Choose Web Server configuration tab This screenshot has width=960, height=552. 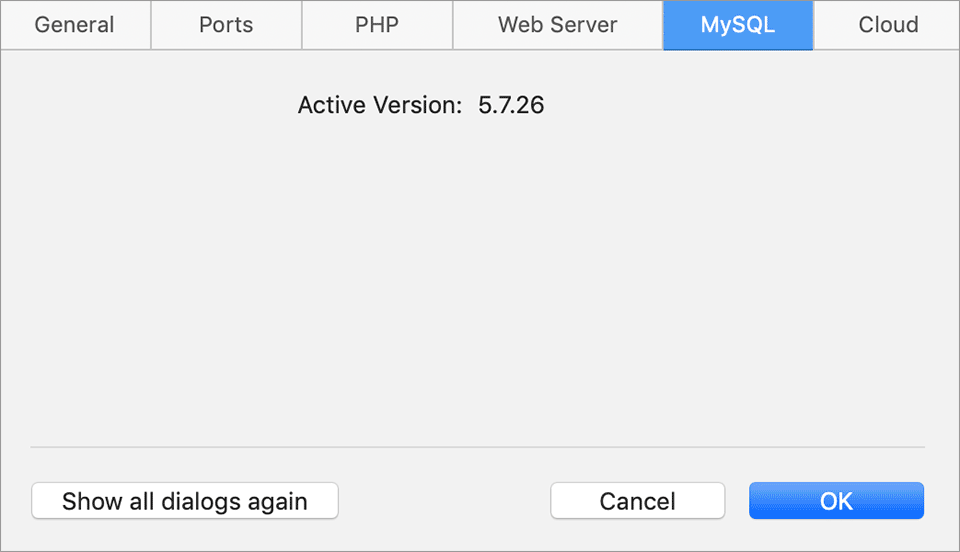[x=558, y=25]
